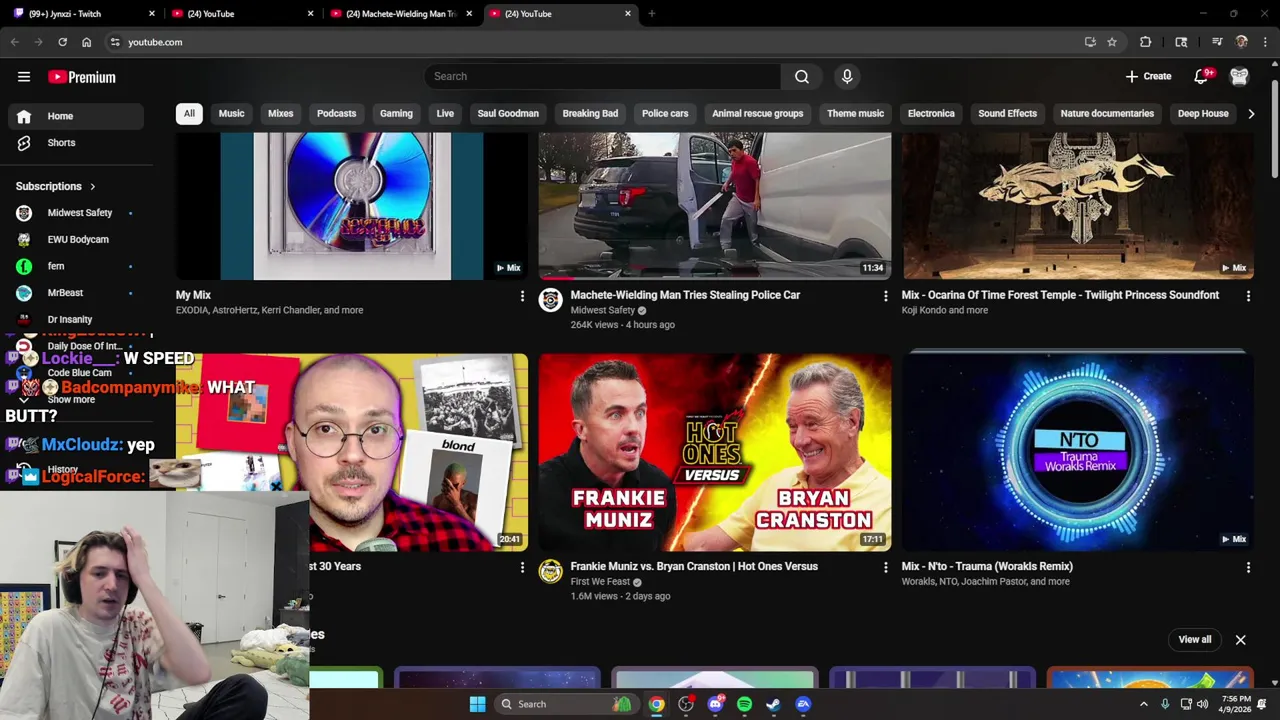Select the All filter chip
This screenshot has width=1280, height=720.
tap(189, 114)
